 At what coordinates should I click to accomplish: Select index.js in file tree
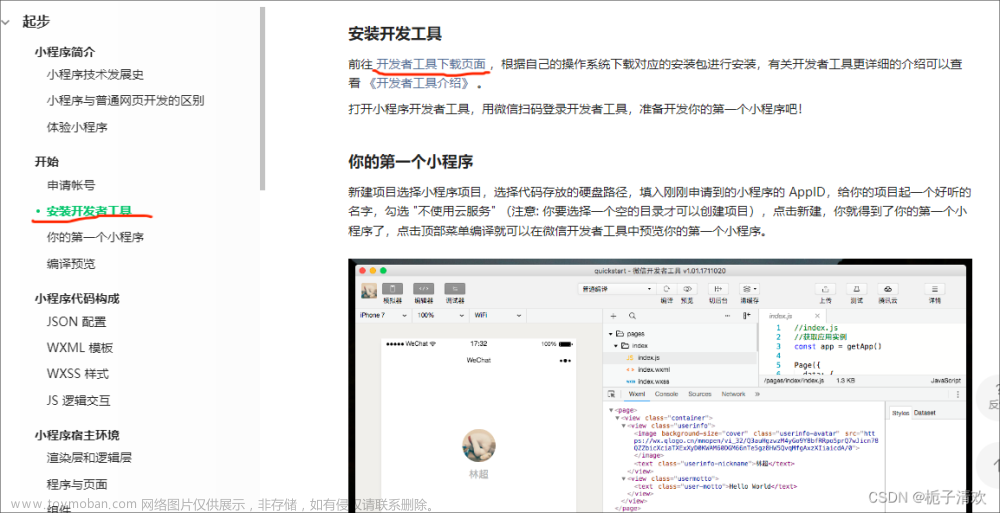click(x=649, y=357)
